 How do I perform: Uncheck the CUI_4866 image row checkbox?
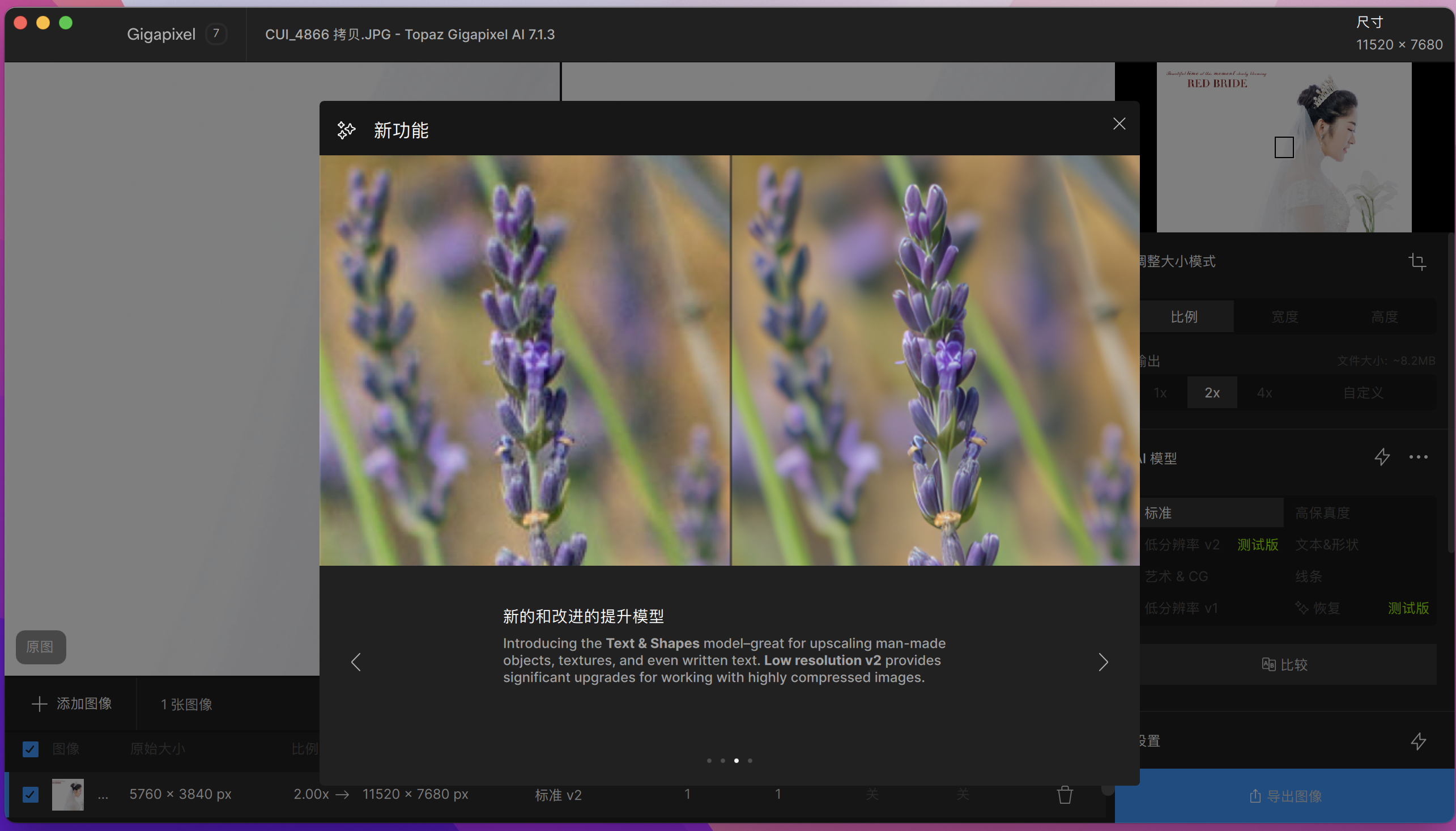[x=31, y=795]
